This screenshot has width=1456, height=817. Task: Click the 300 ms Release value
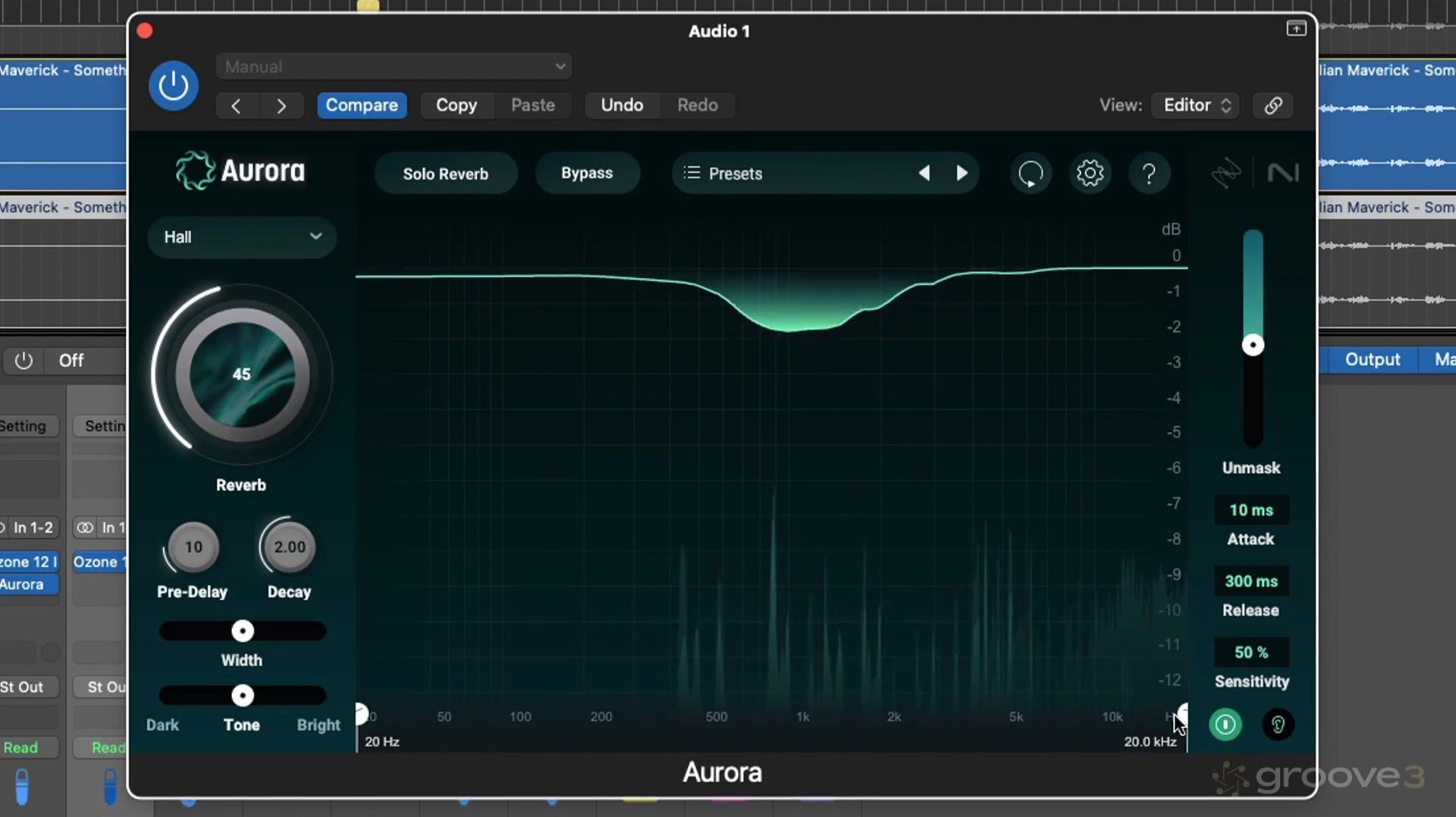coord(1251,581)
